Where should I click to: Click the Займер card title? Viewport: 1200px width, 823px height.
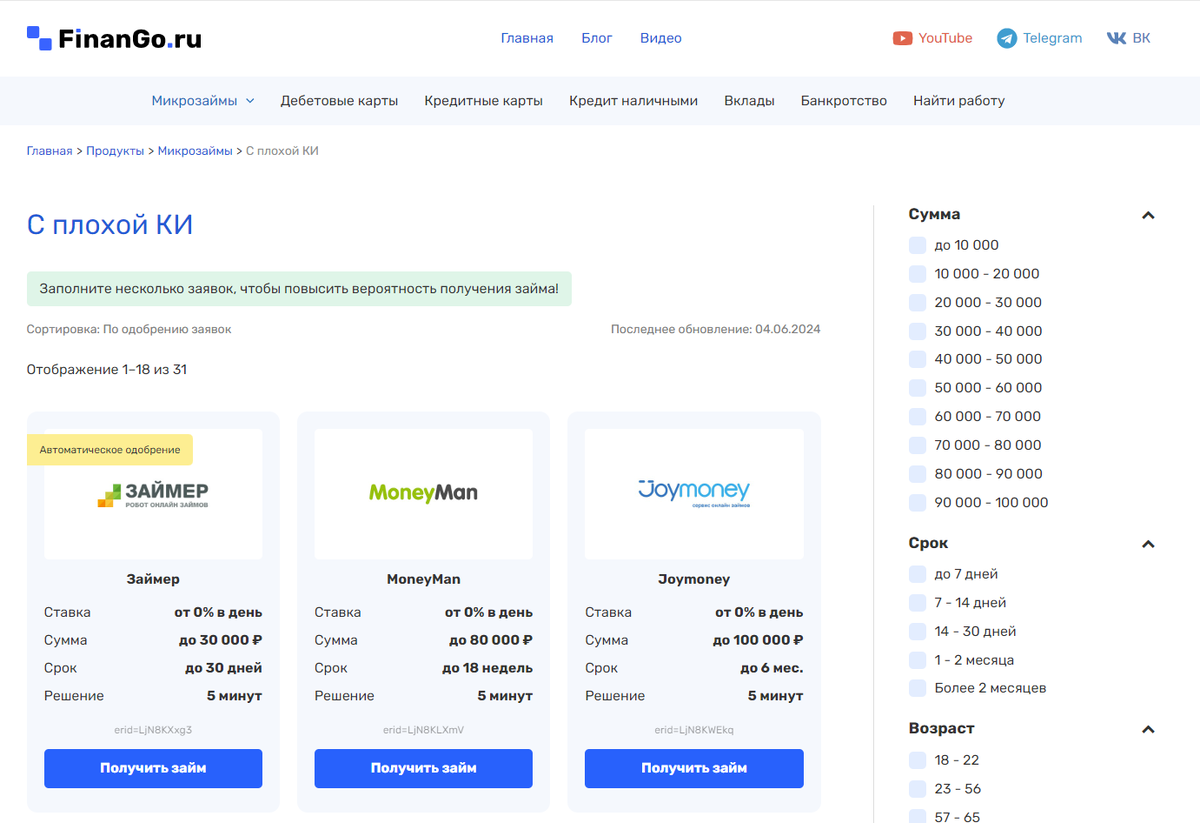tap(153, 579)
